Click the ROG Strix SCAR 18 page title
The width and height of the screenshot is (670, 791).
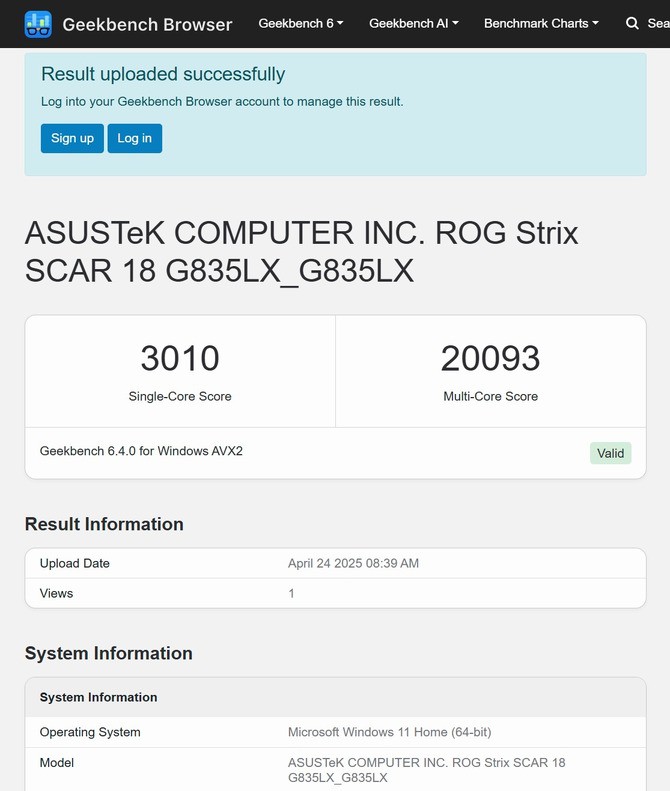coord(301,251)
